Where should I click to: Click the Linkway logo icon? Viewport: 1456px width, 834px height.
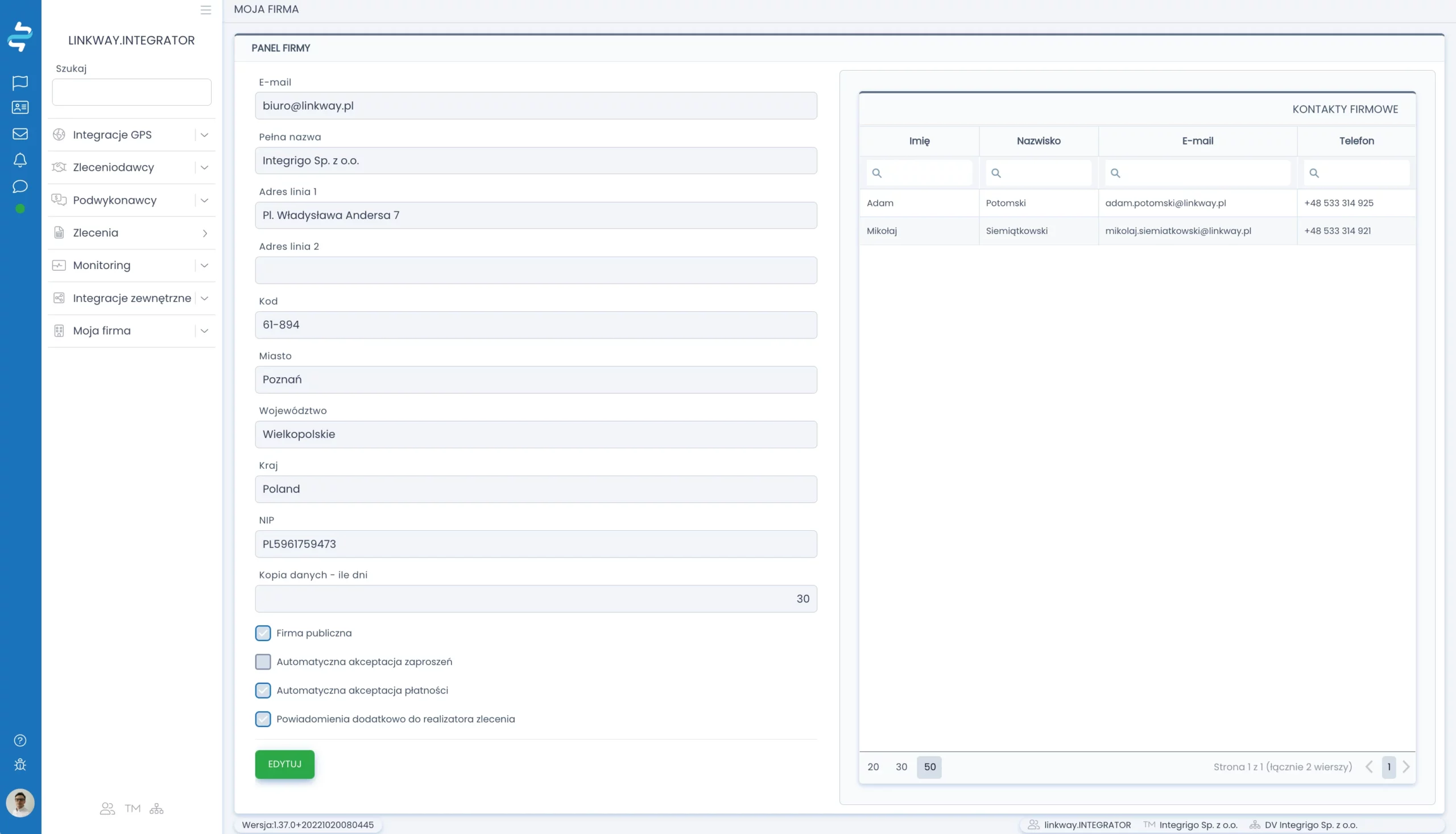click(20, 36)
